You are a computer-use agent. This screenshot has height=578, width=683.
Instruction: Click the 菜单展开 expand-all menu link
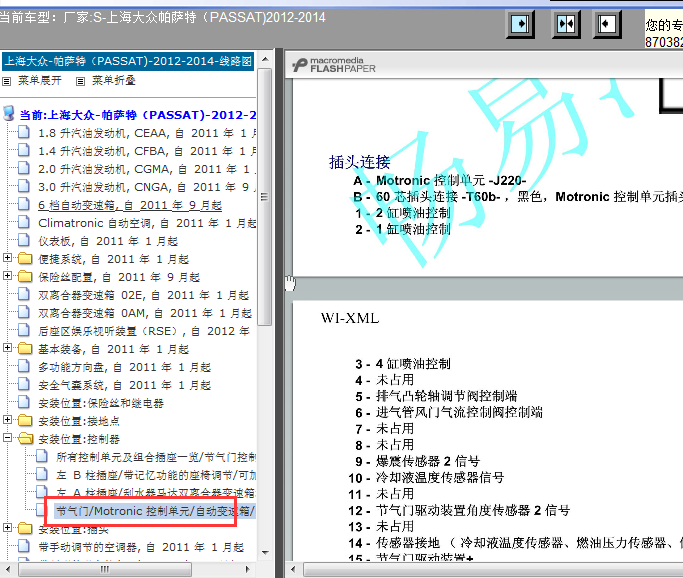pos(40,81)
